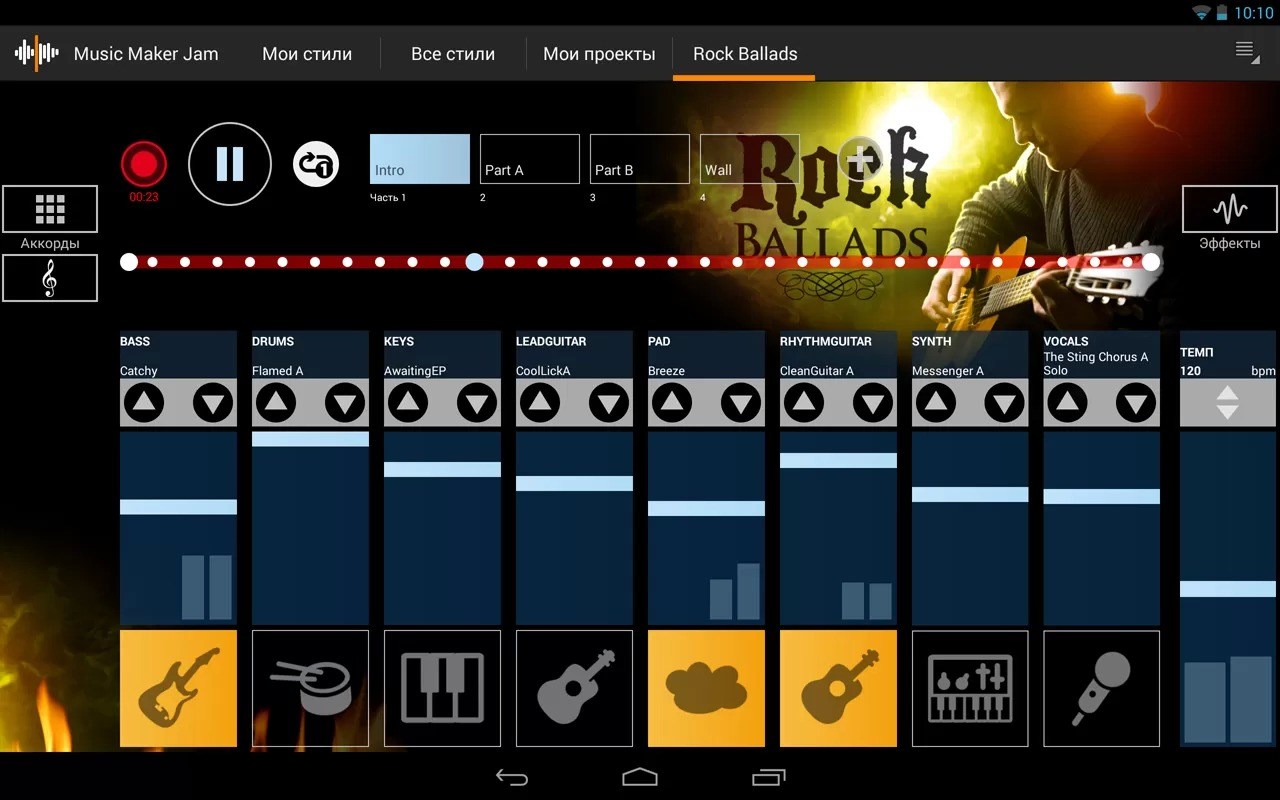The width and height of the screenshot is (1280, 800).
Task: Click the Pad down arrow button
Action: 741,403
